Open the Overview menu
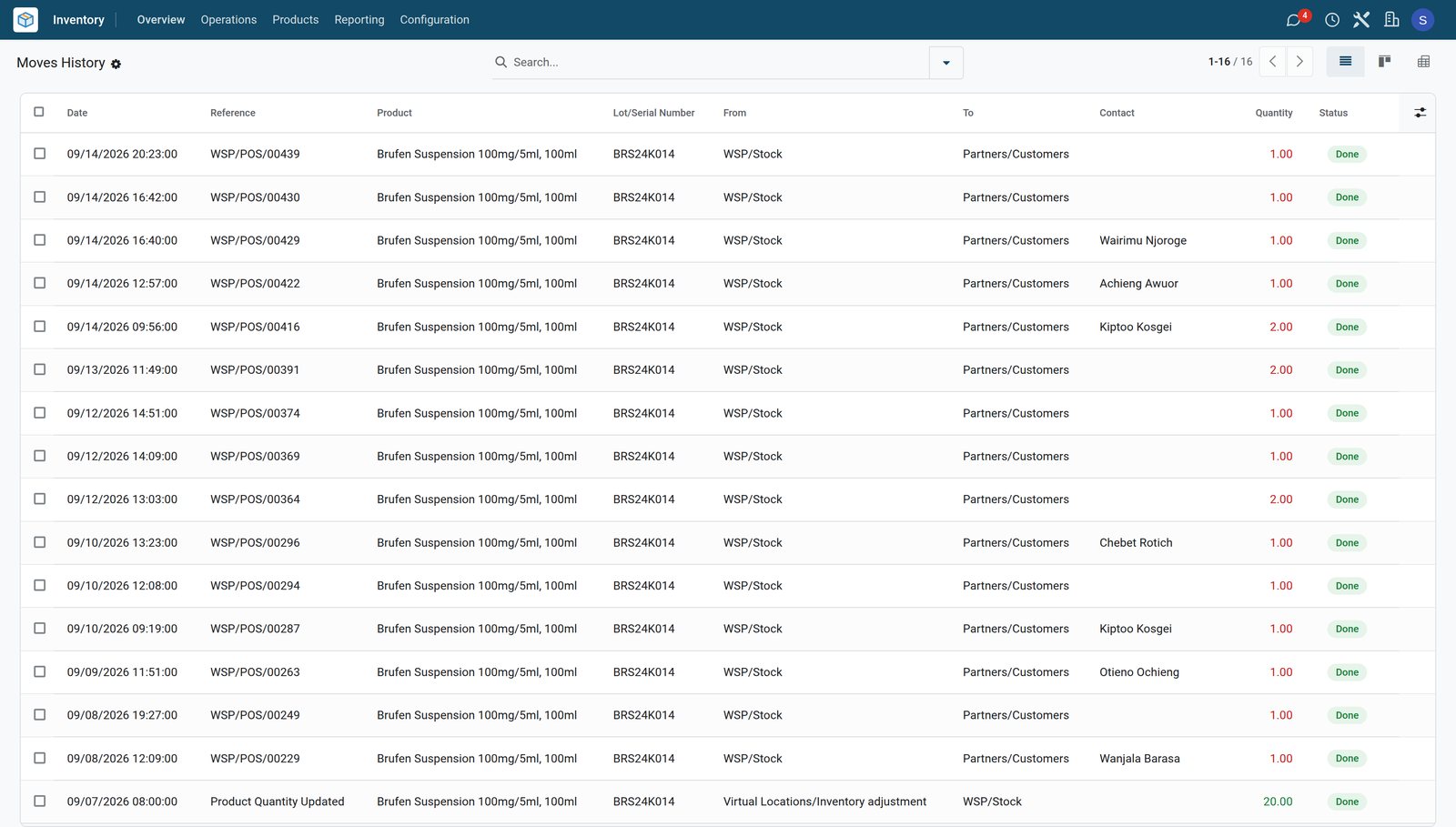This screenshot has height=827, width=1456. (x=161, y=19)
